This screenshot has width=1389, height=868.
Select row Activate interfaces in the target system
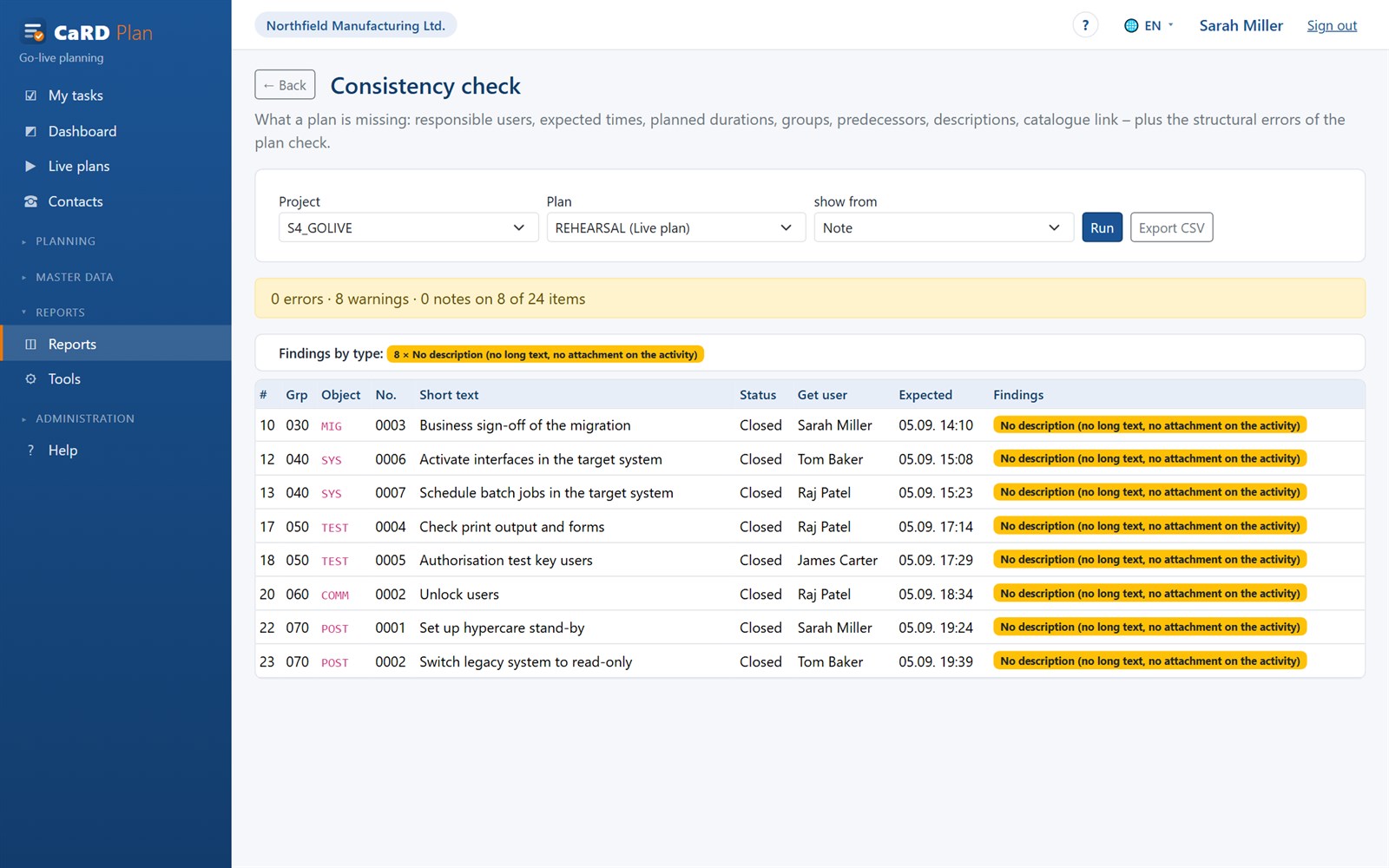(809, 459)
